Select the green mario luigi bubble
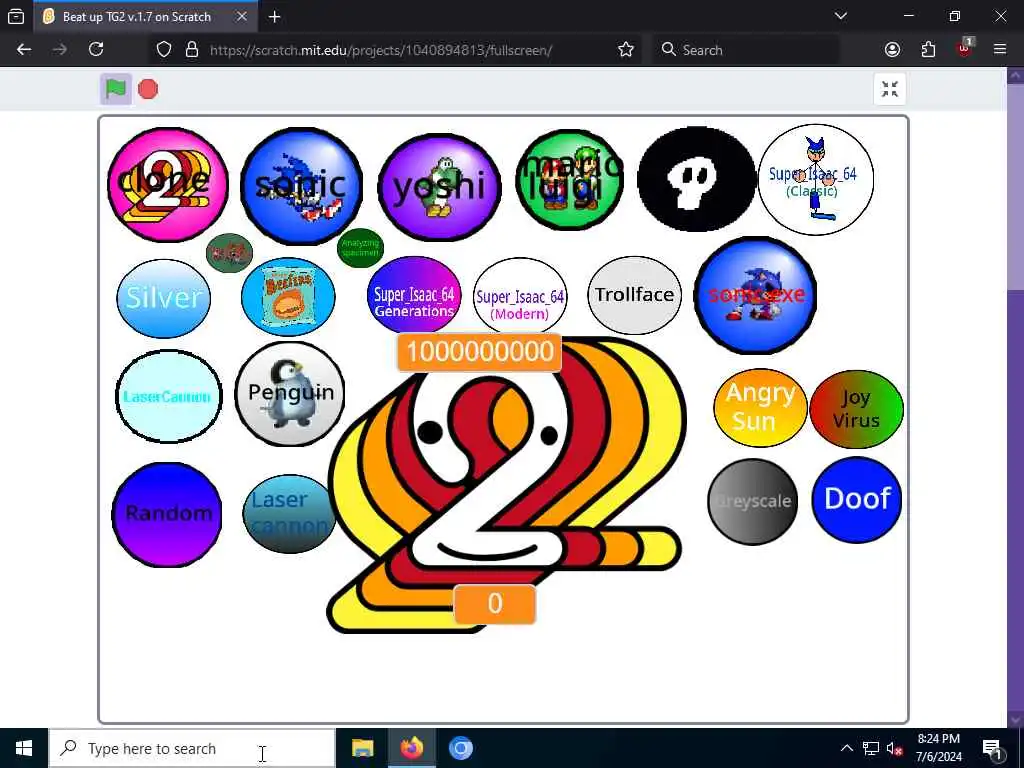Image resolution: width=1024 pixels, height=768 pixels. click(x=569, y=180)
